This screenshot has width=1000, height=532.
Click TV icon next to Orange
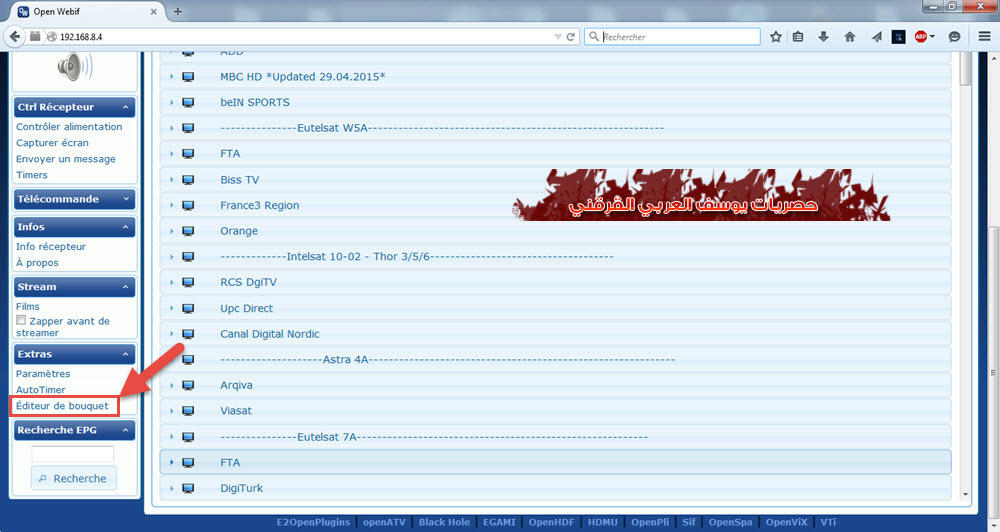(188, 231)
